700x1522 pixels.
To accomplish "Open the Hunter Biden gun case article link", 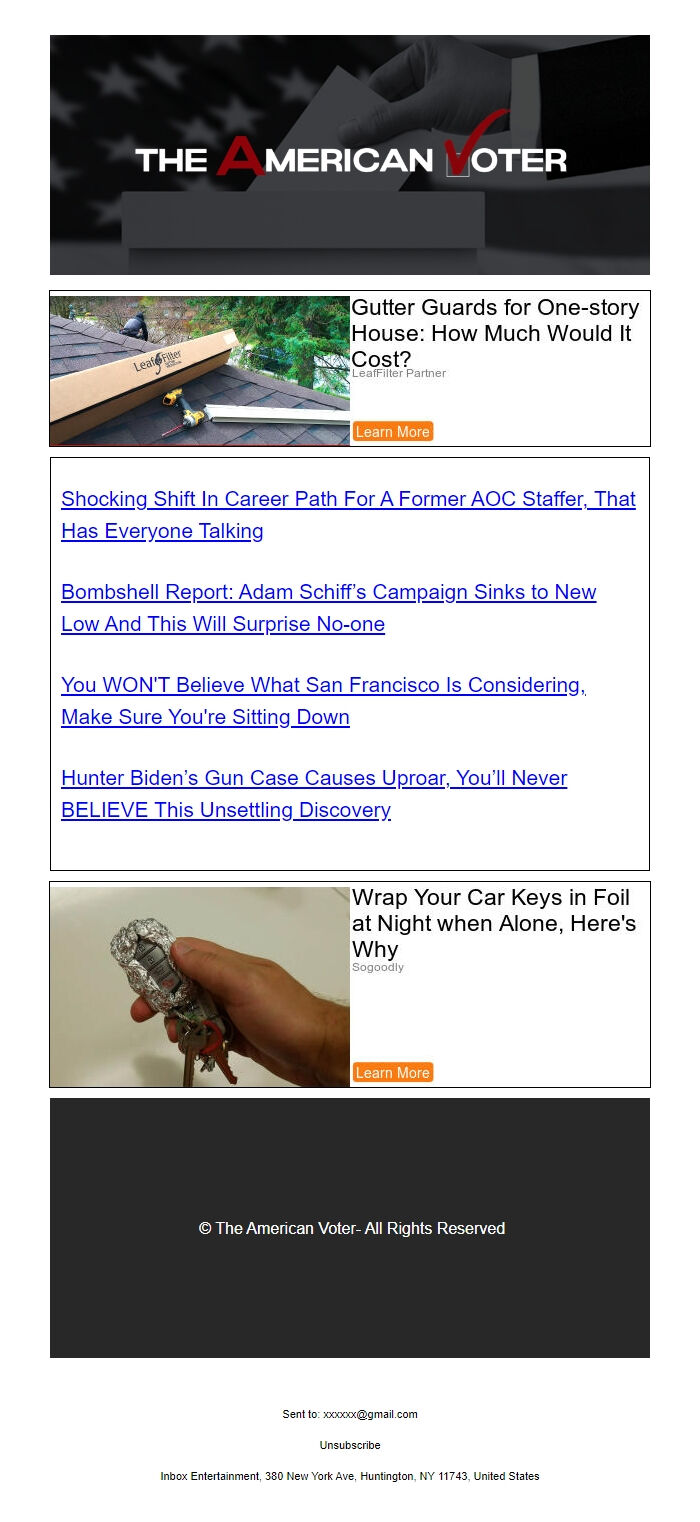I will (314, 794).
